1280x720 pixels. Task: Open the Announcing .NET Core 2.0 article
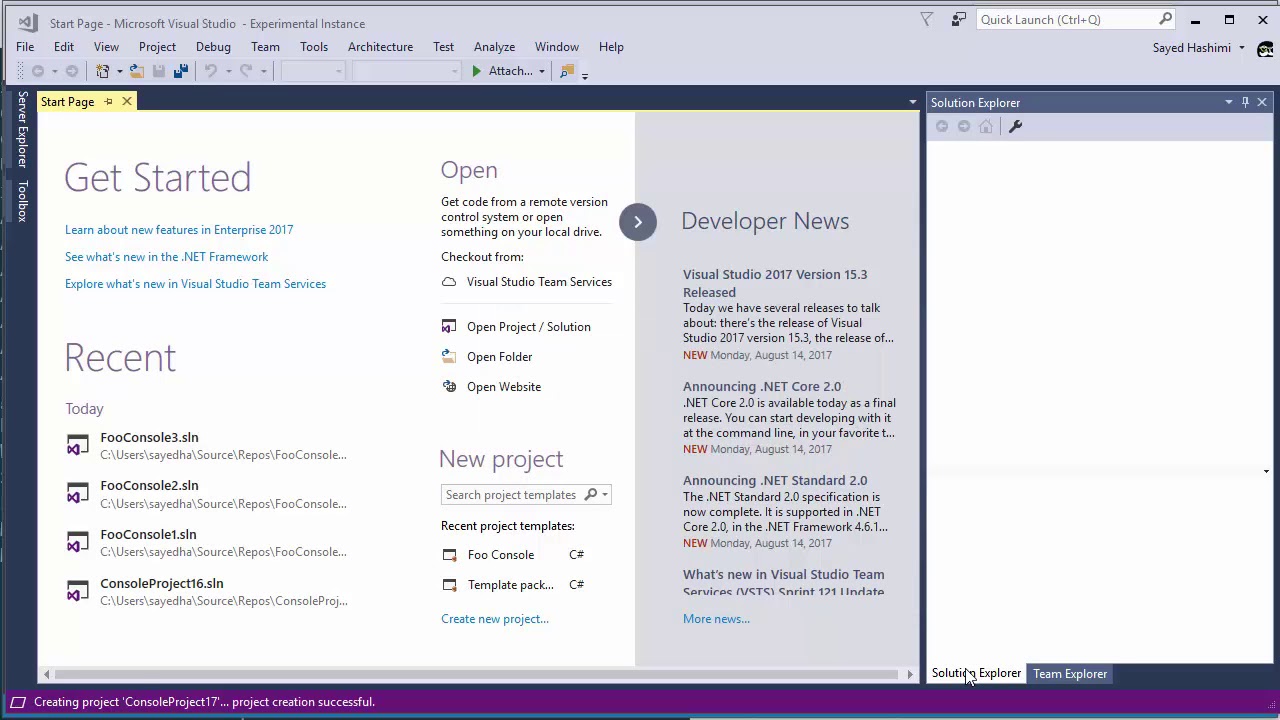(762, 387)
